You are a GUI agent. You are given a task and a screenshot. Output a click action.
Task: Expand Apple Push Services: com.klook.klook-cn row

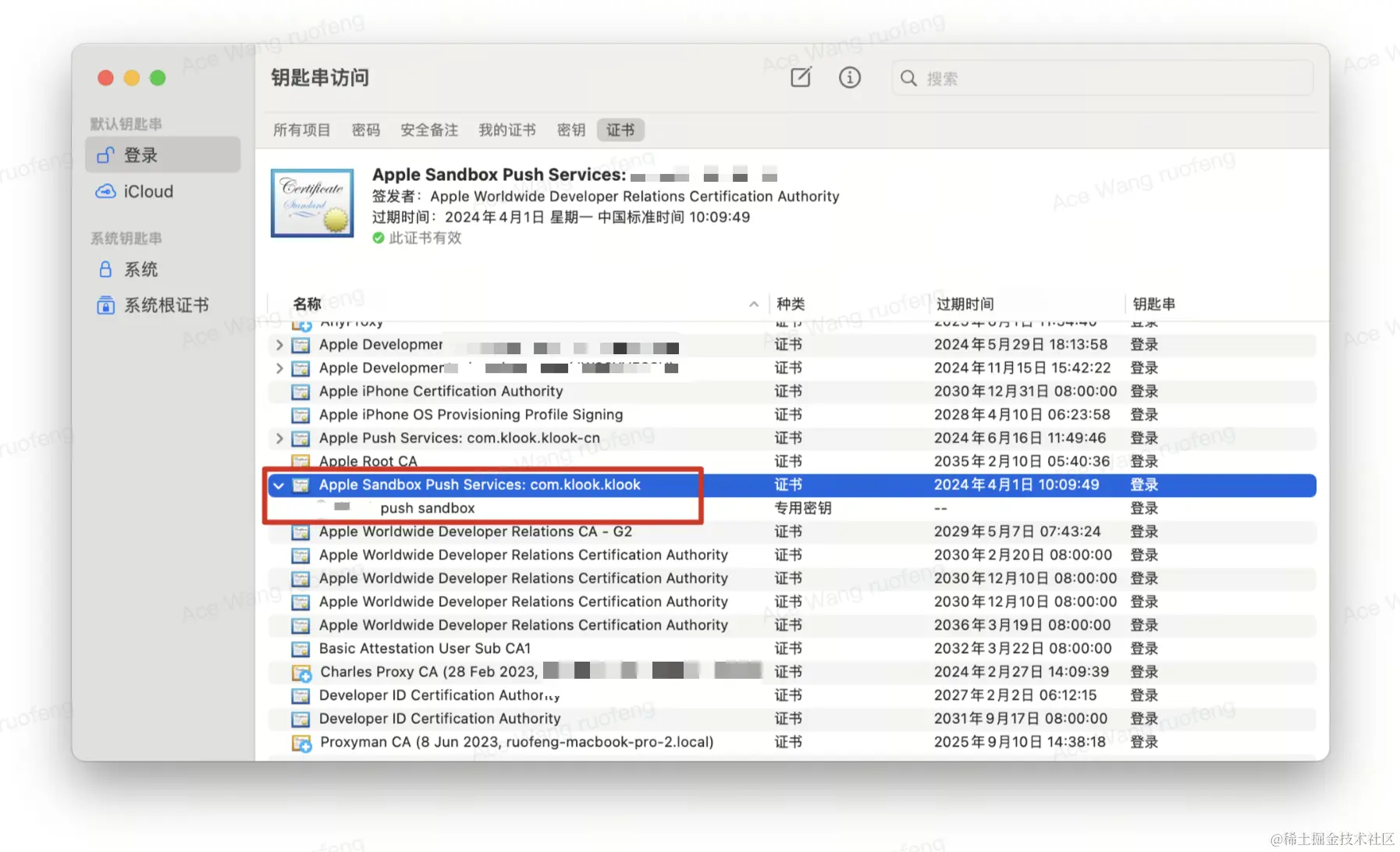coord(279,438)
